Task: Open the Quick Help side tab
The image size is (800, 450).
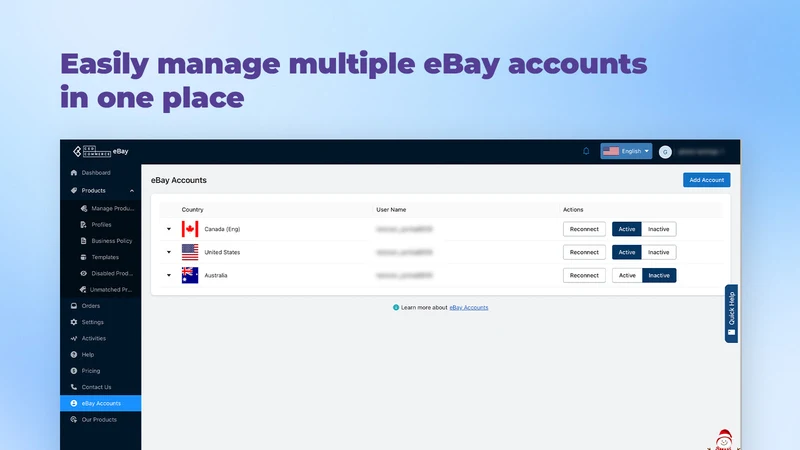Action: tap(731, 313)
